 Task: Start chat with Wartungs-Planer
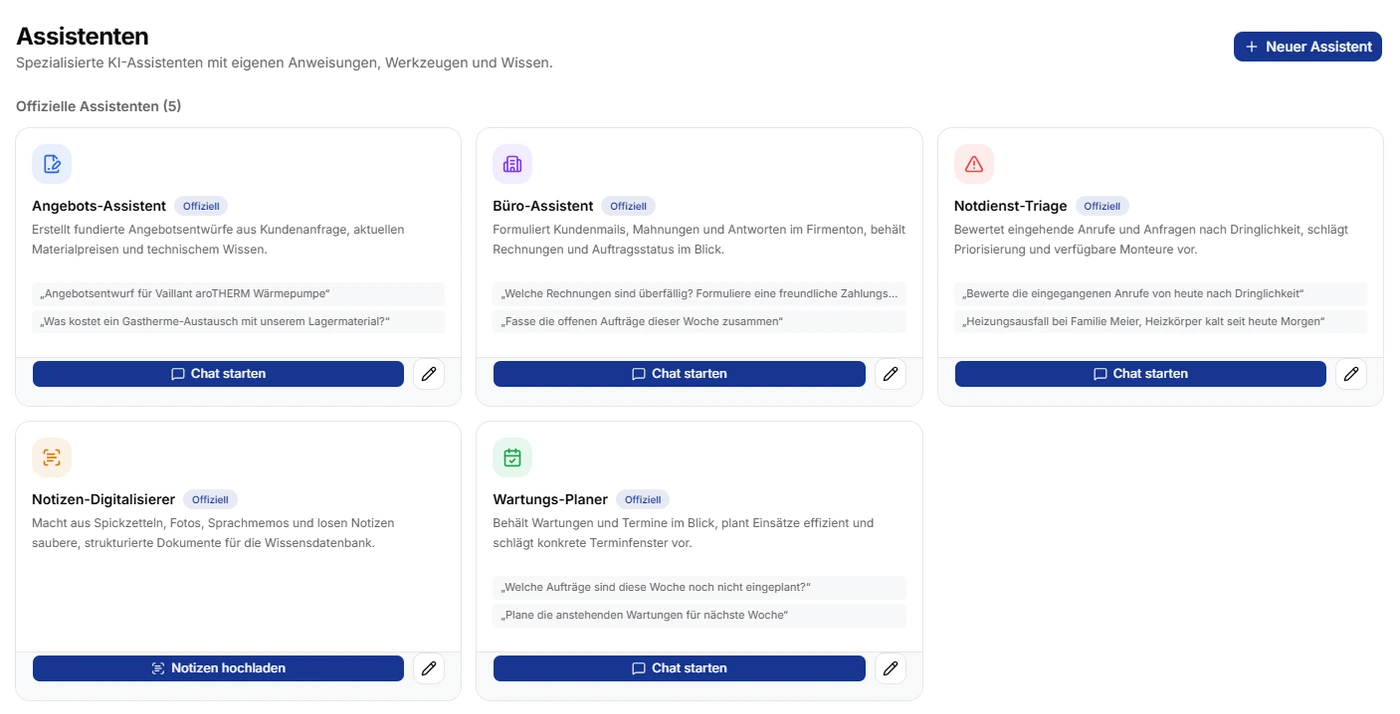point(679,668)
